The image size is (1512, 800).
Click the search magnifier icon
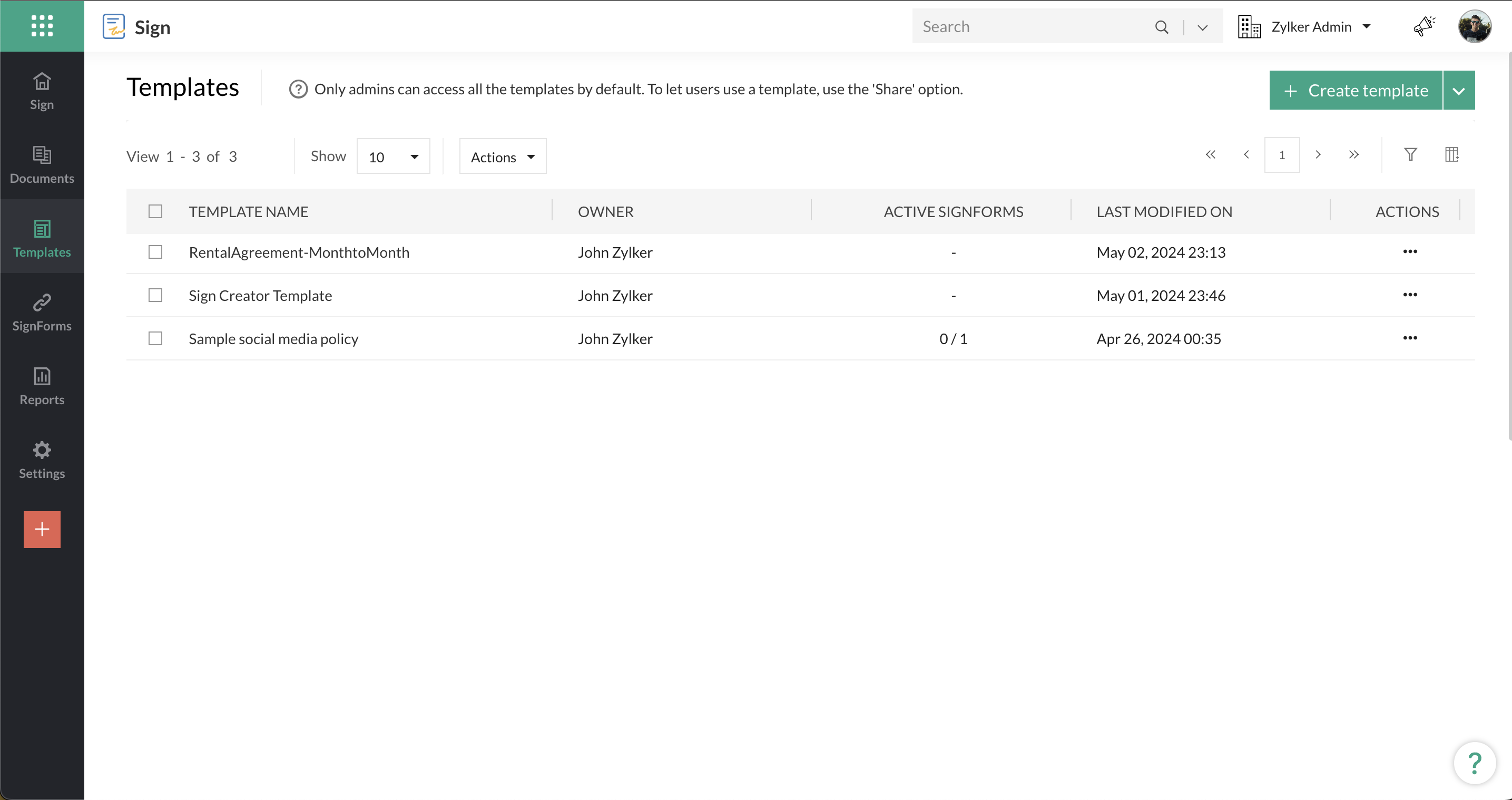(x=1161, y=26)
